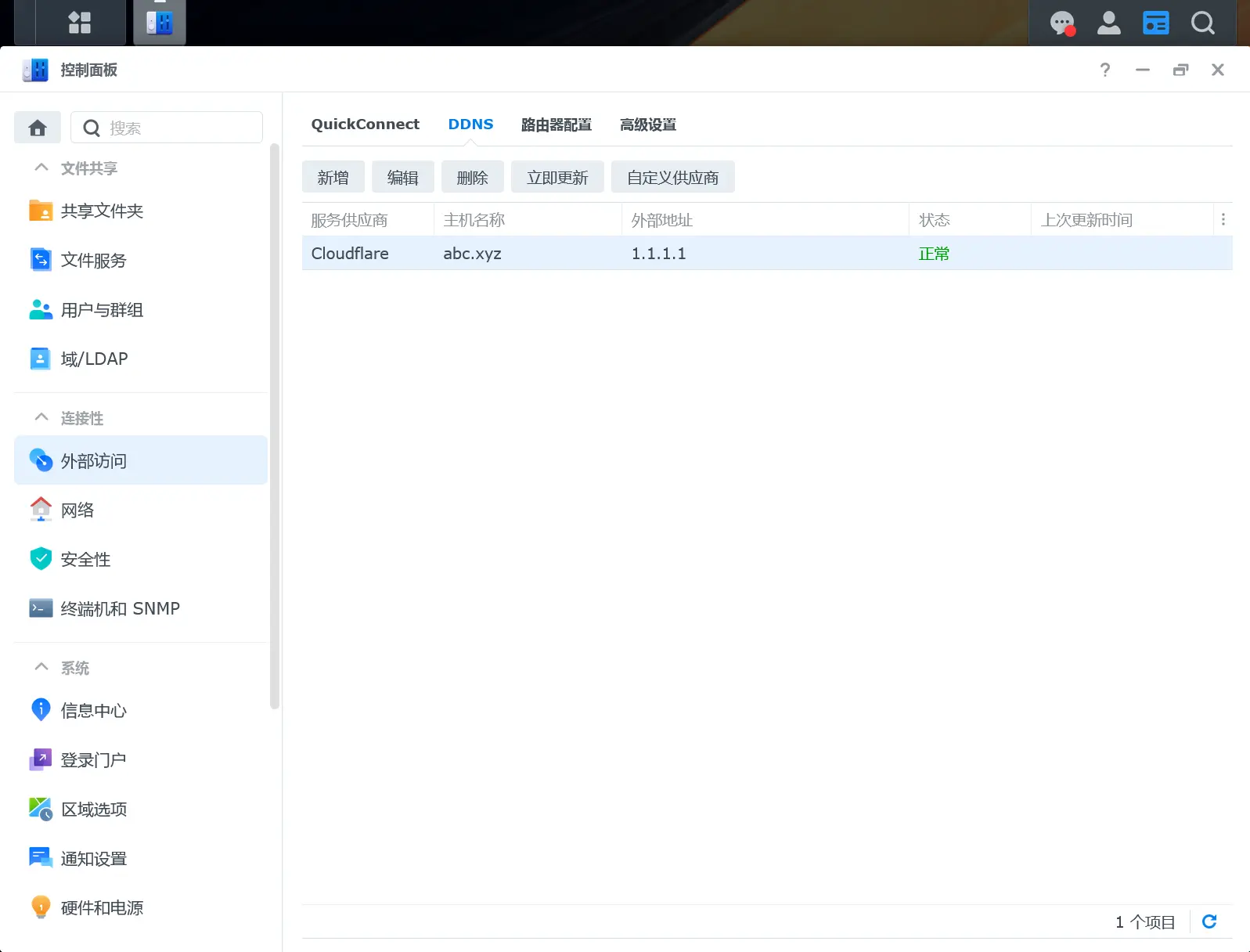Viewport: 1250px width, 952px height.
Task: Open the widgets panel icon
Action: pyautogui.click(x=1155, y=23)
